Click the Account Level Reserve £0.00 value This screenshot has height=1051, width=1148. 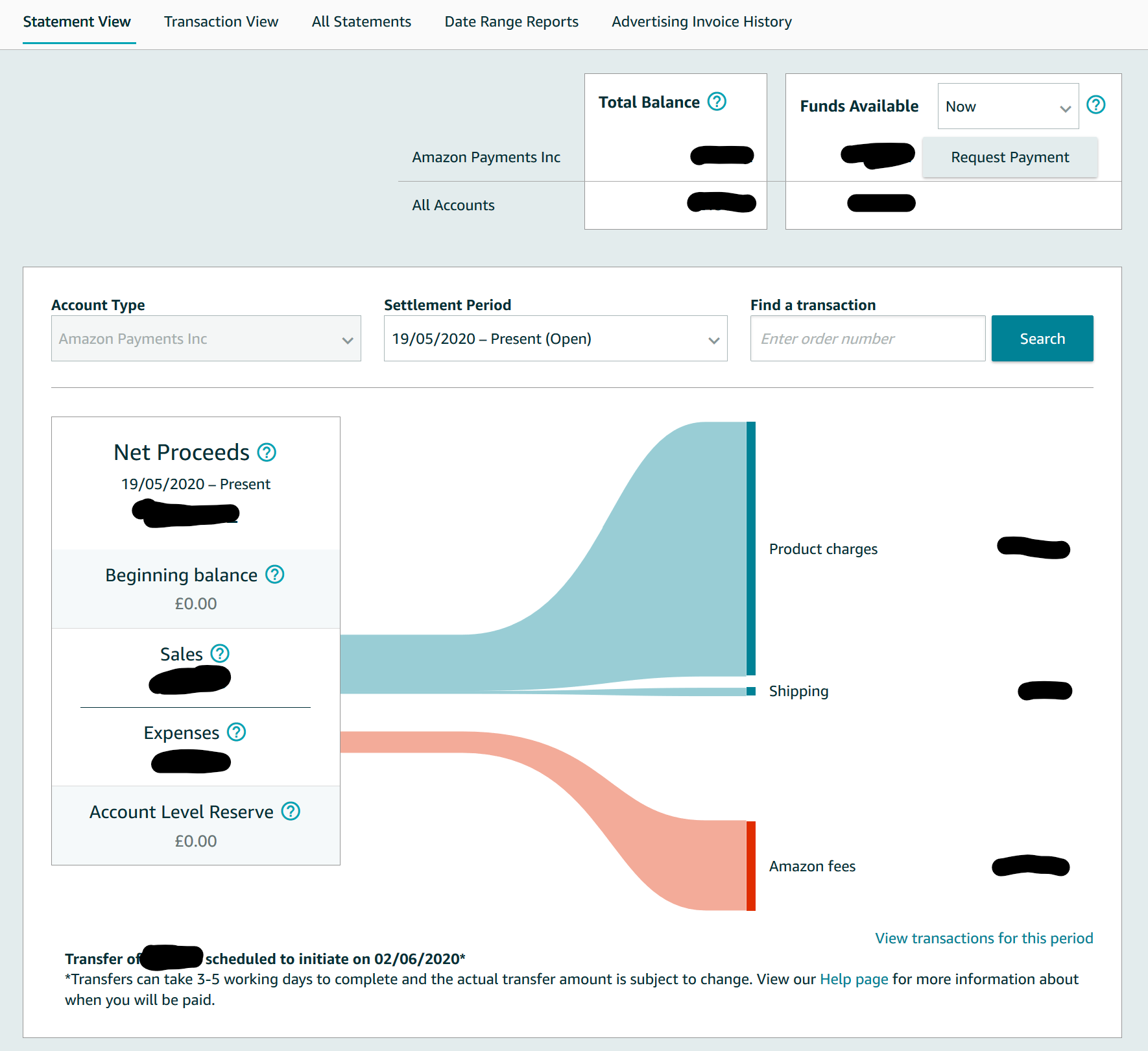[x=196, y=841]
